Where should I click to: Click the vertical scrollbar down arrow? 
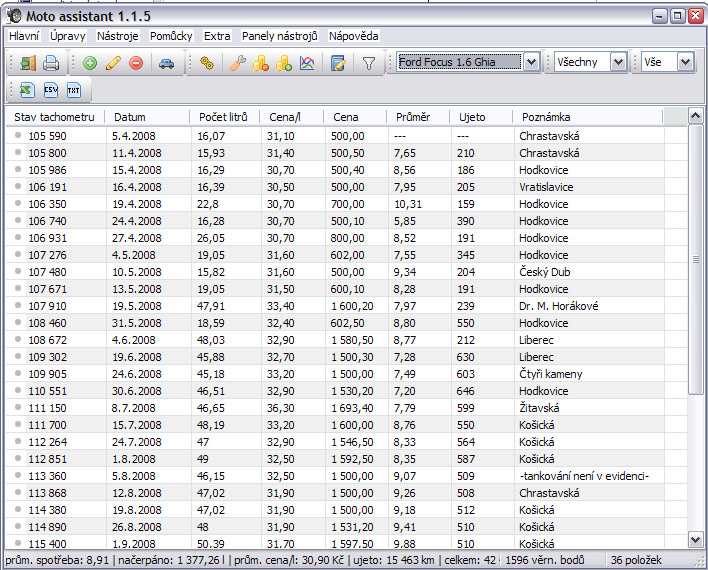pyautogui.click(x=696, y=537)
